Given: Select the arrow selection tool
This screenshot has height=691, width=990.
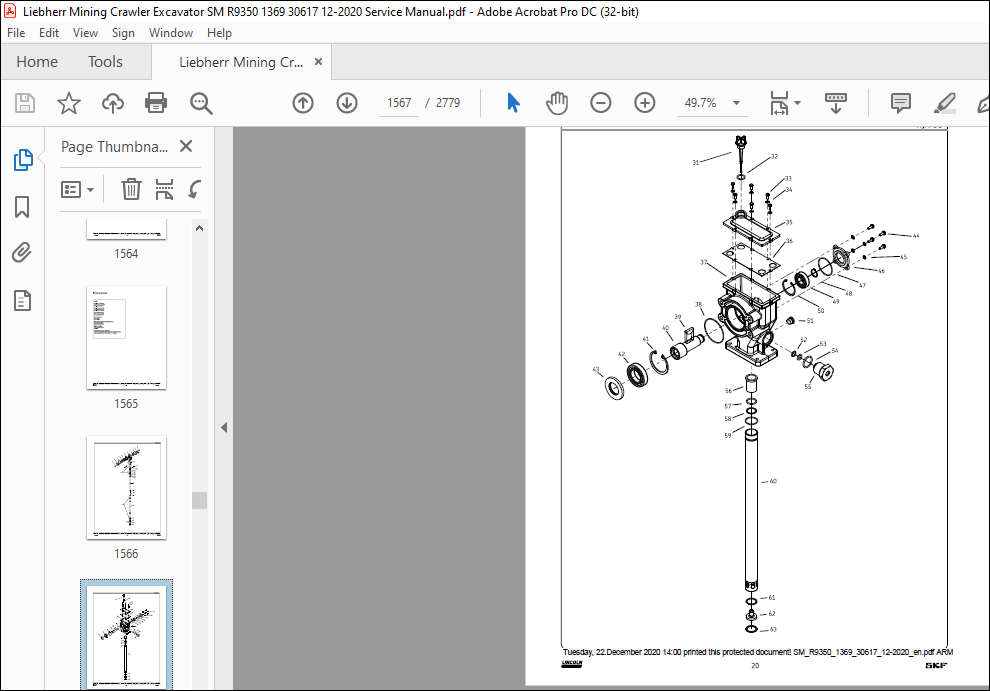Looking at the screenshot, I should [513, 103].
